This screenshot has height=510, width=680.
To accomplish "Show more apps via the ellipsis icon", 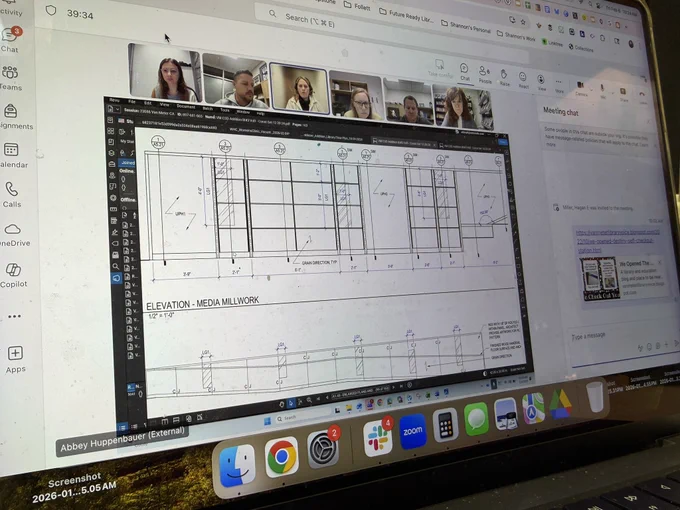I will [x=14, y=316].
